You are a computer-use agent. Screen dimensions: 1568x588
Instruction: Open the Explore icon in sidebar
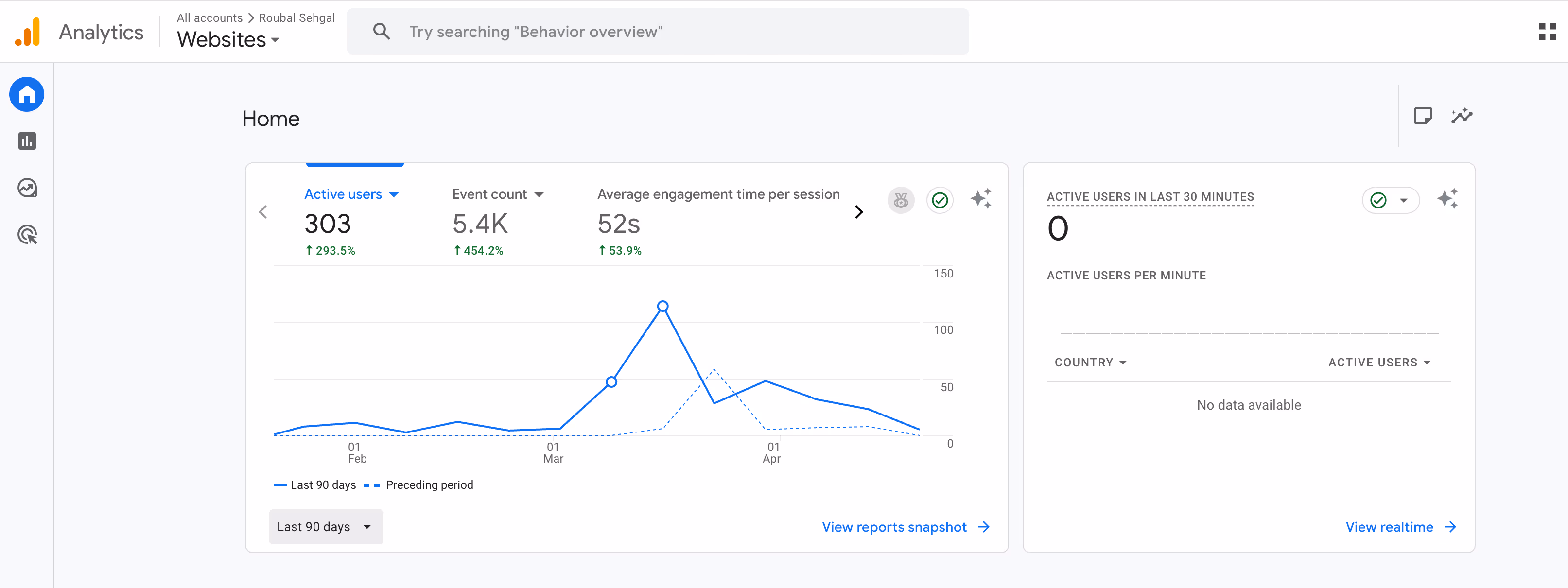tap(27, 188)
